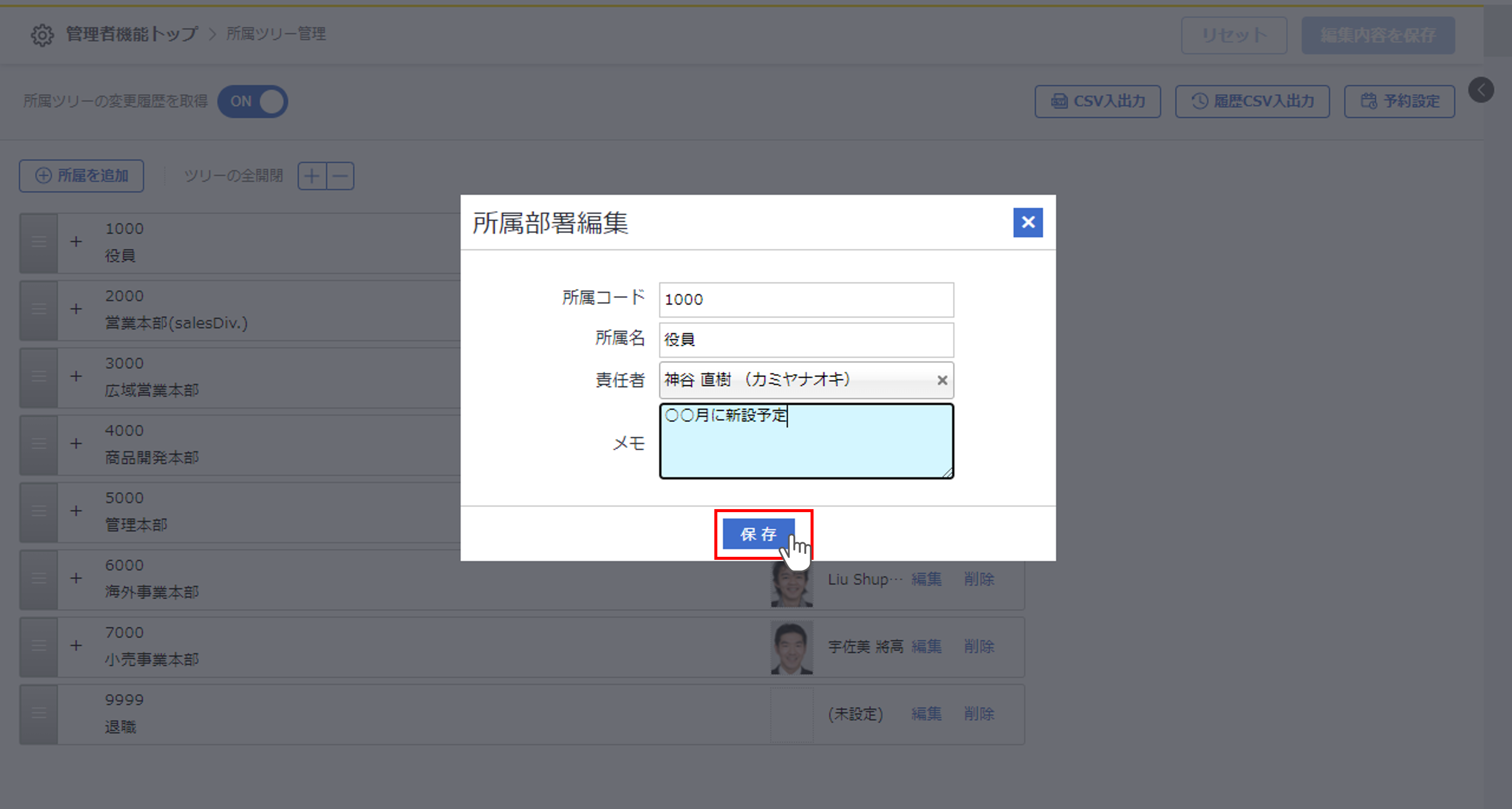Click the 所属を追加 button
The image size is (1512, 809).
tap(81, 176)
